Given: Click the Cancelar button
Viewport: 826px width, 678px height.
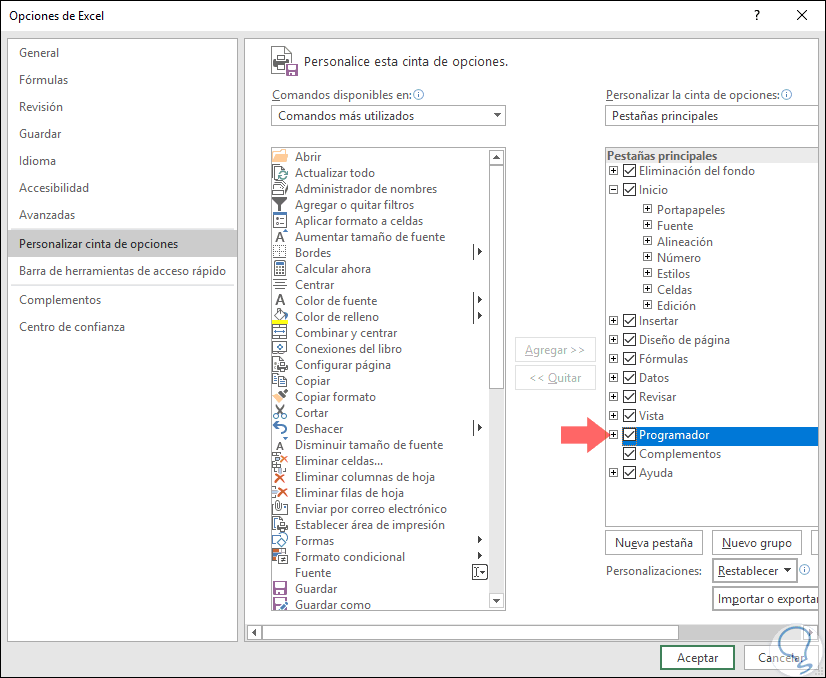Looking at the screenshot, I should click(x=781, y=657).
